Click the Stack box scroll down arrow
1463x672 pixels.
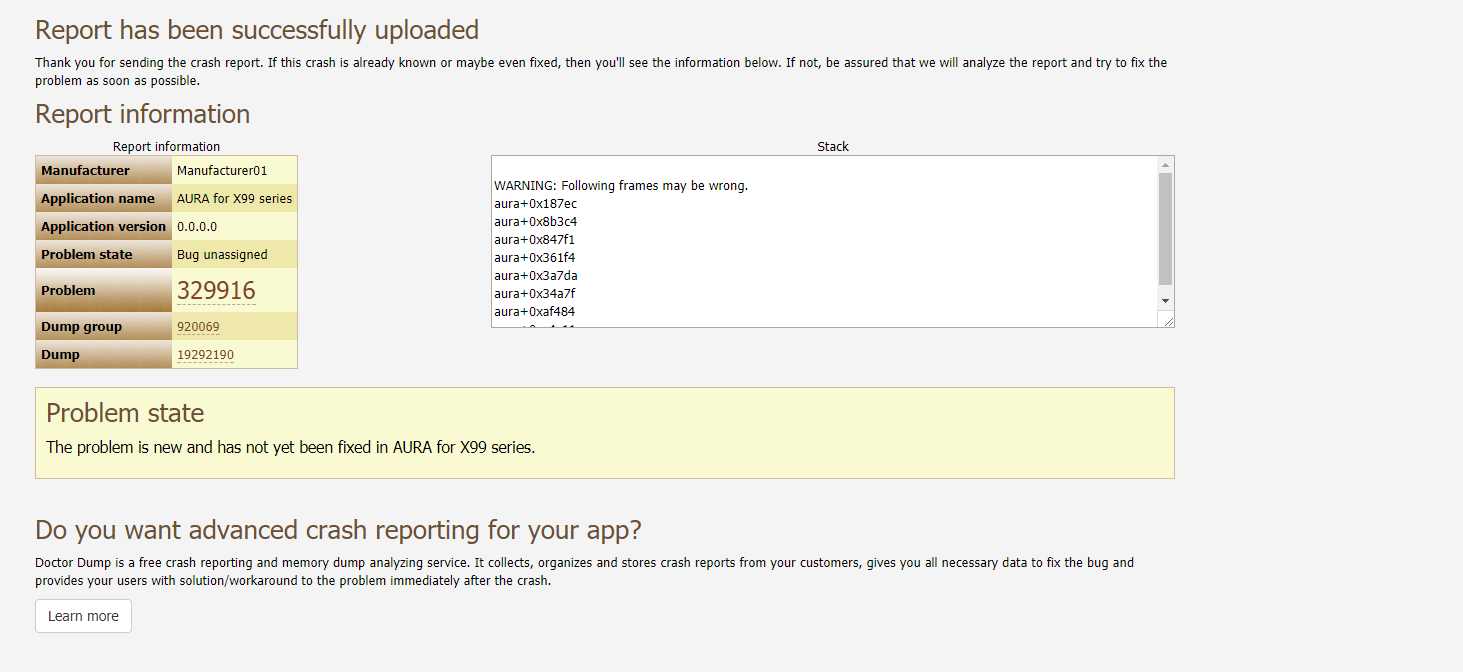coord(1165,300)
